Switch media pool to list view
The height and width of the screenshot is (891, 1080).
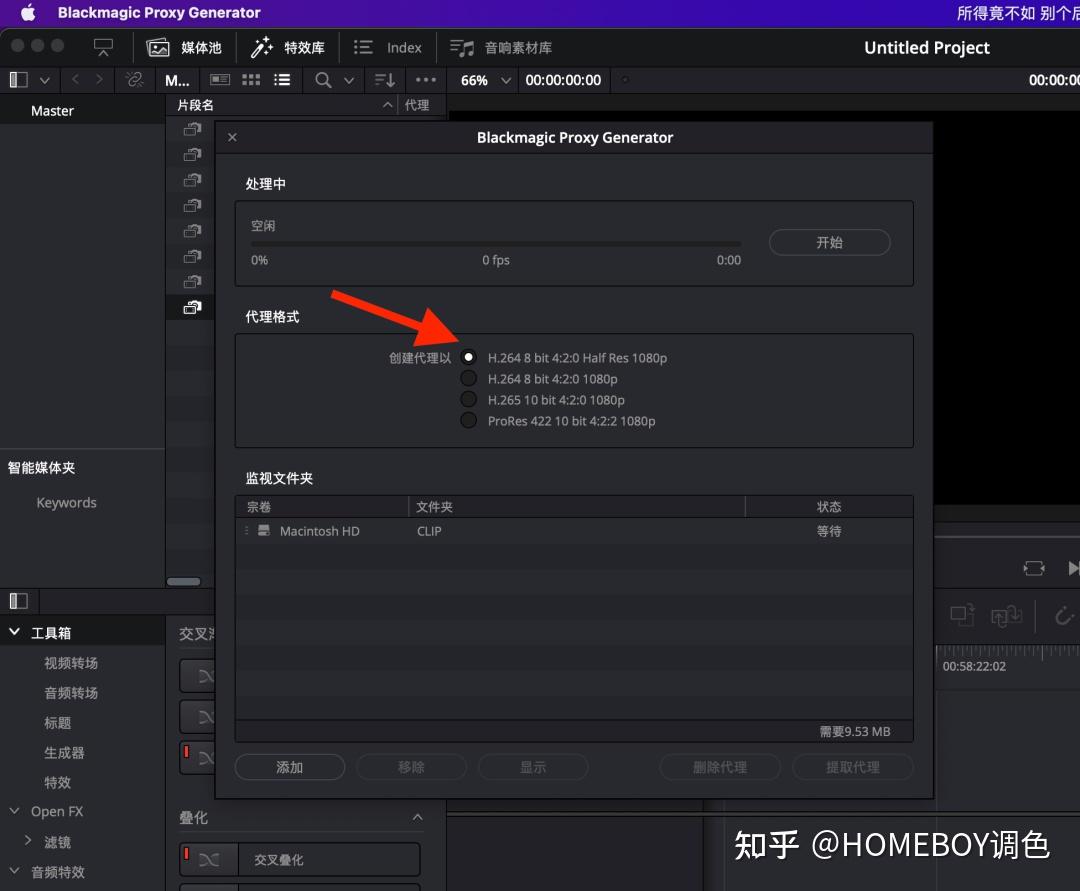[x=283, y=80]
